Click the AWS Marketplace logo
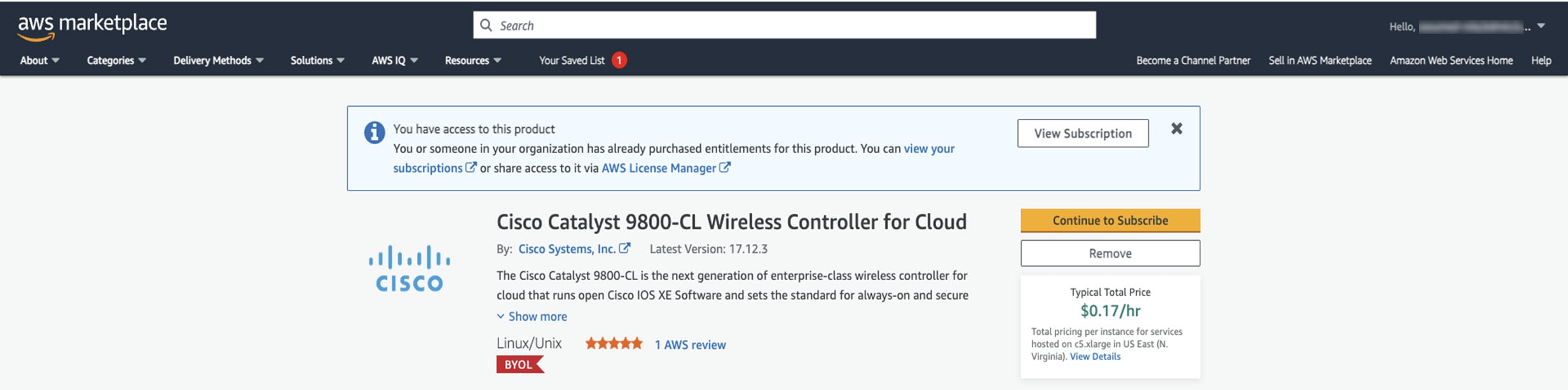 (x=92, y=27)
